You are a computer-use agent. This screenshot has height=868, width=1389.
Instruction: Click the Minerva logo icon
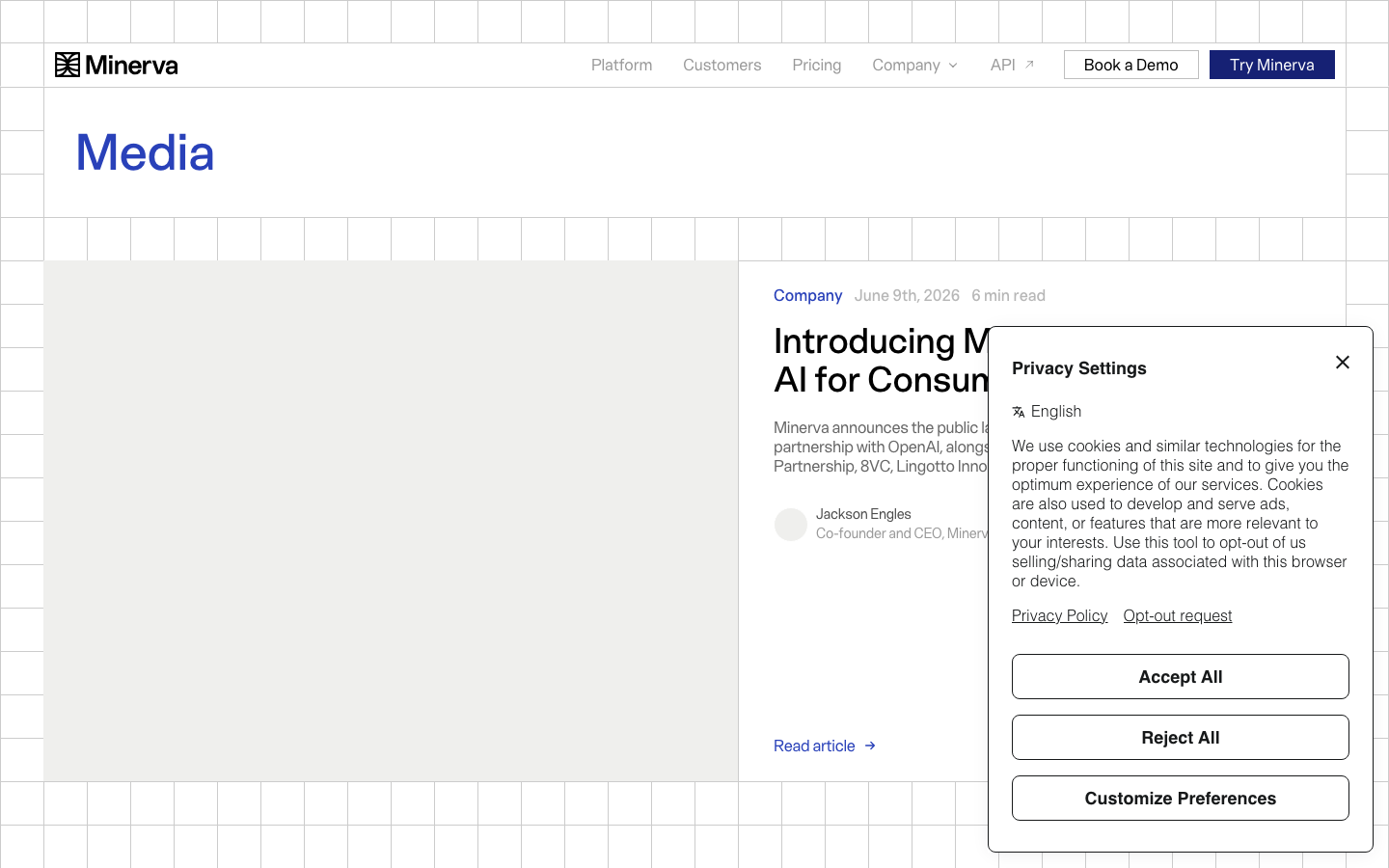coord(68,65)
